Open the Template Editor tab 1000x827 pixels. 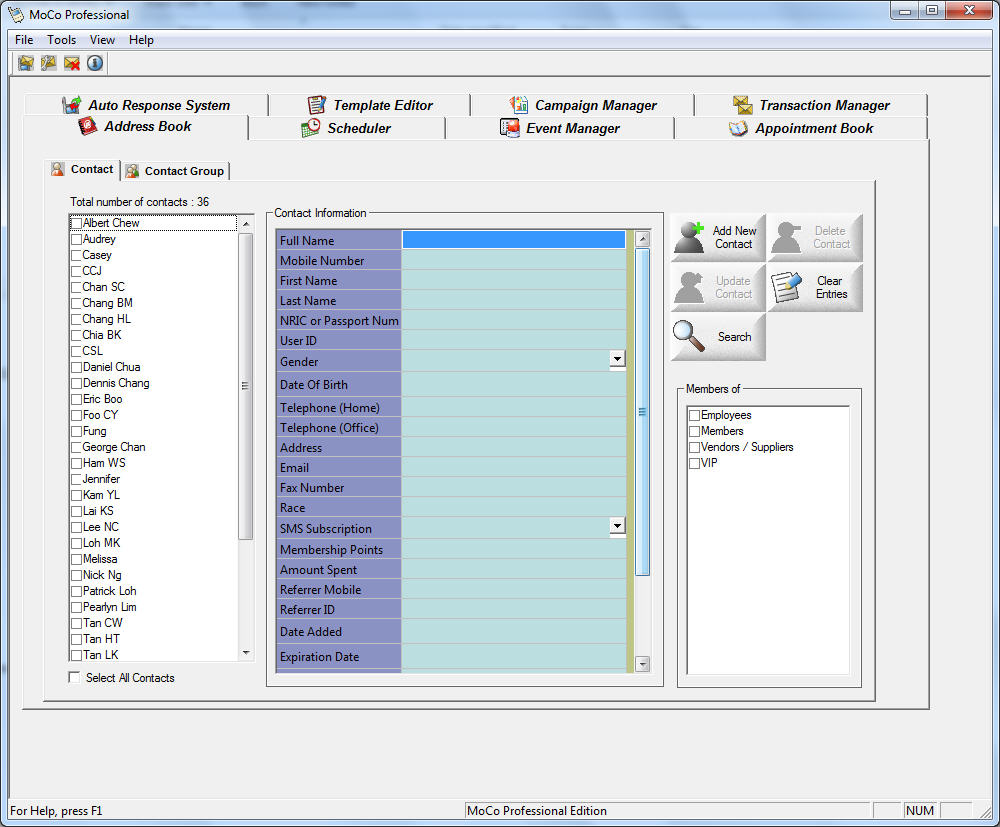click(370, 105)
